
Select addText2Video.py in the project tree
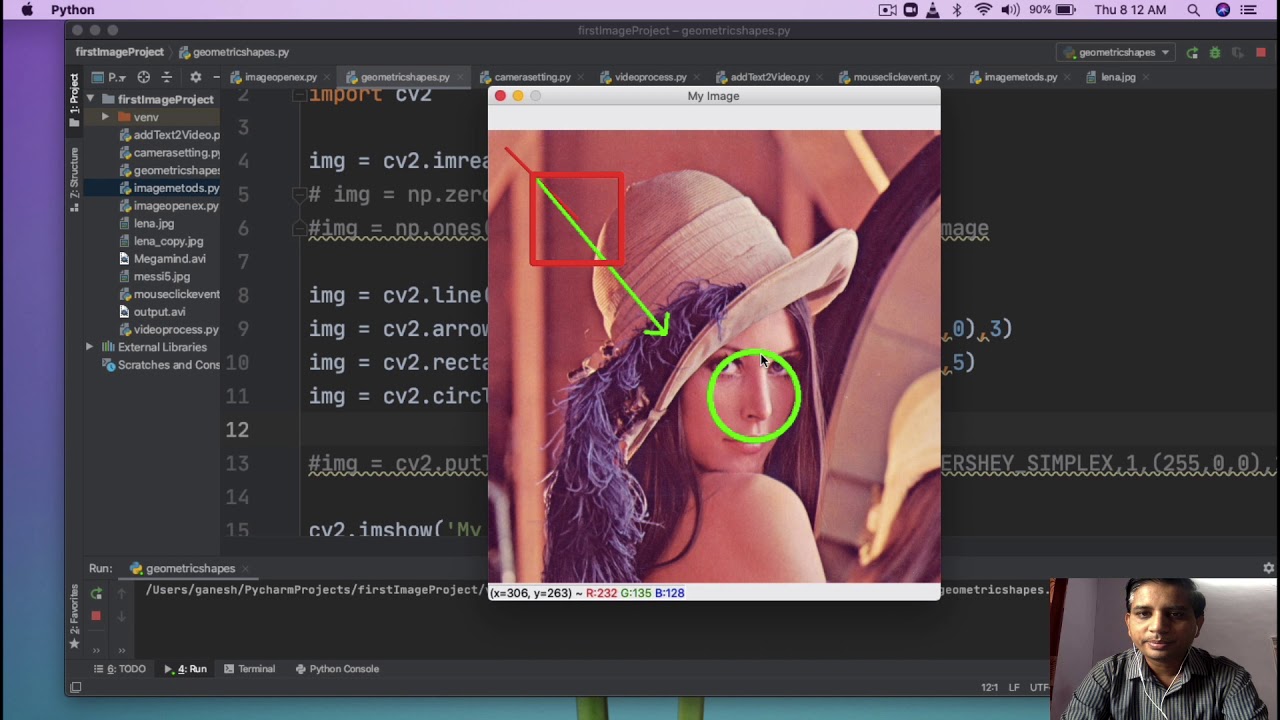(169, 135)
